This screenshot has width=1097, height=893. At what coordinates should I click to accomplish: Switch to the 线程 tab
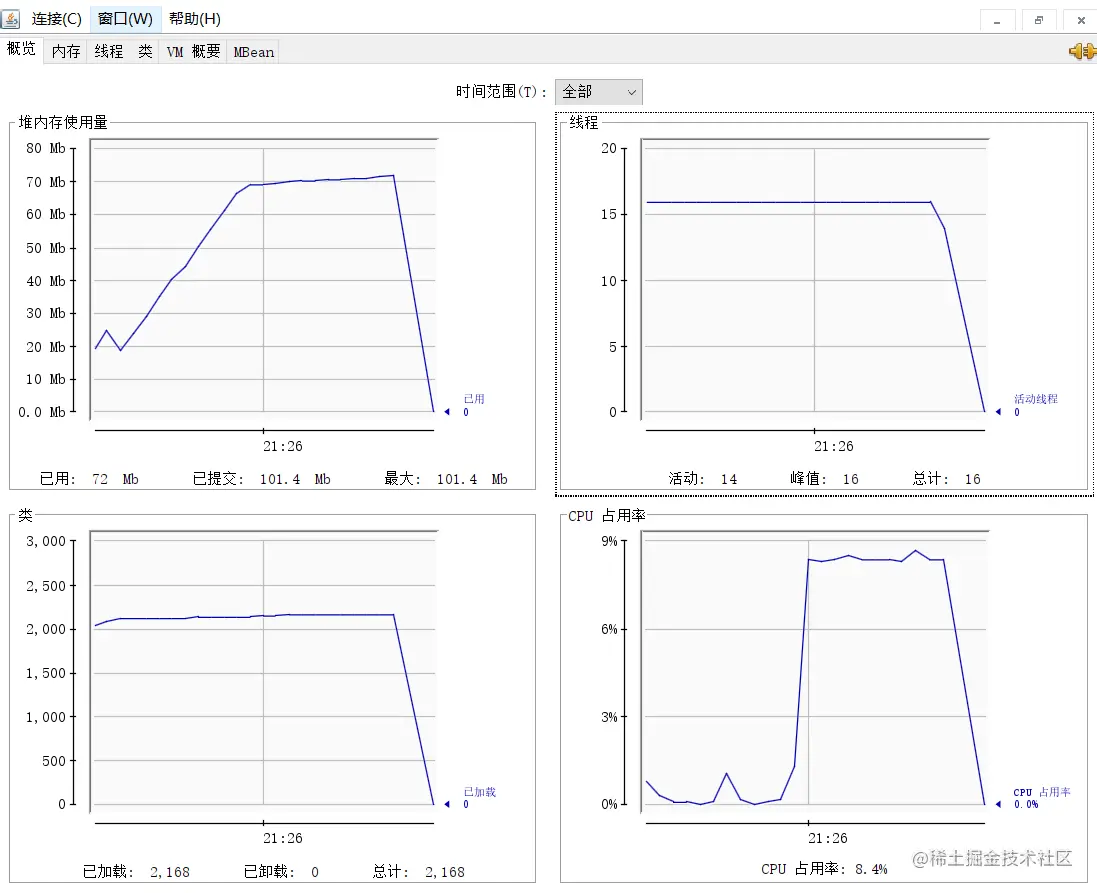[x=108, y=52]
